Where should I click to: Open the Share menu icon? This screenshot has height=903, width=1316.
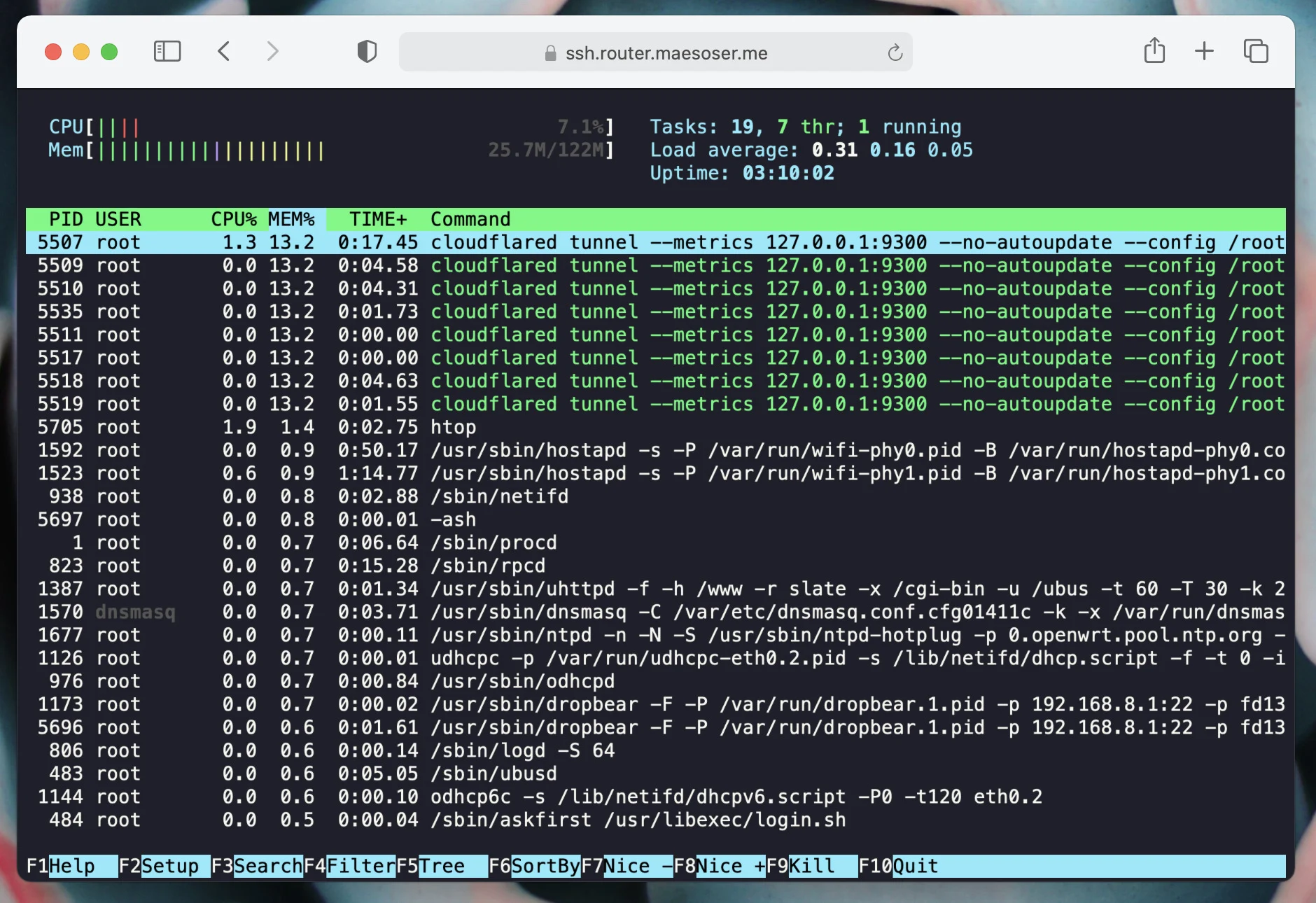(1154, 51)
